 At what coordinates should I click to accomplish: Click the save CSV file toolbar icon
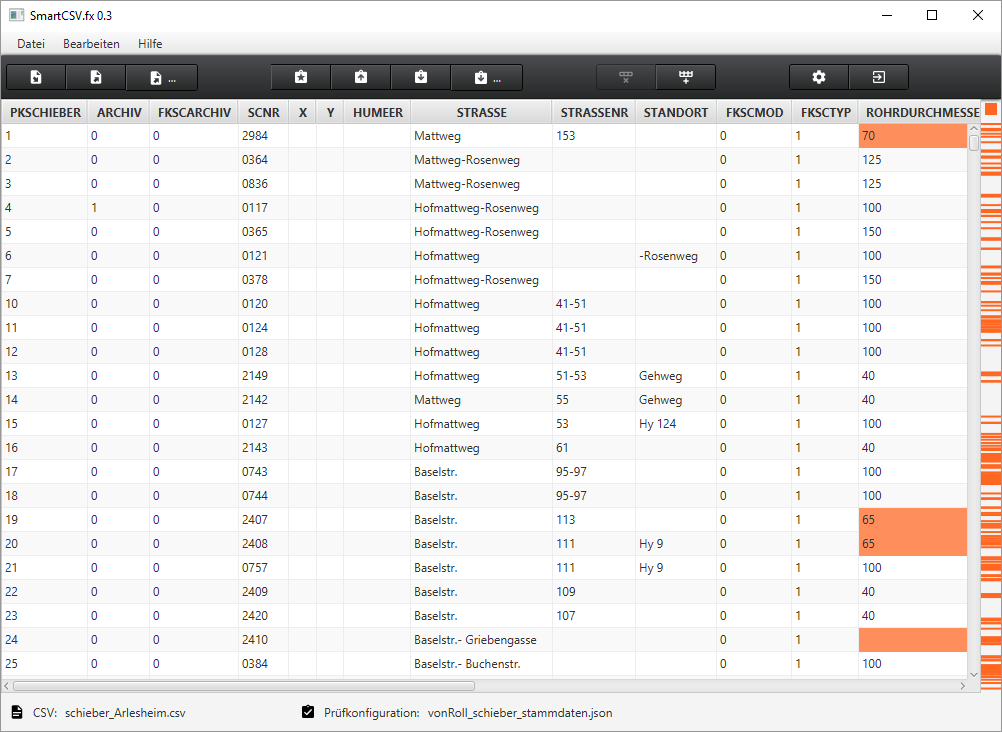click(96, 77)
